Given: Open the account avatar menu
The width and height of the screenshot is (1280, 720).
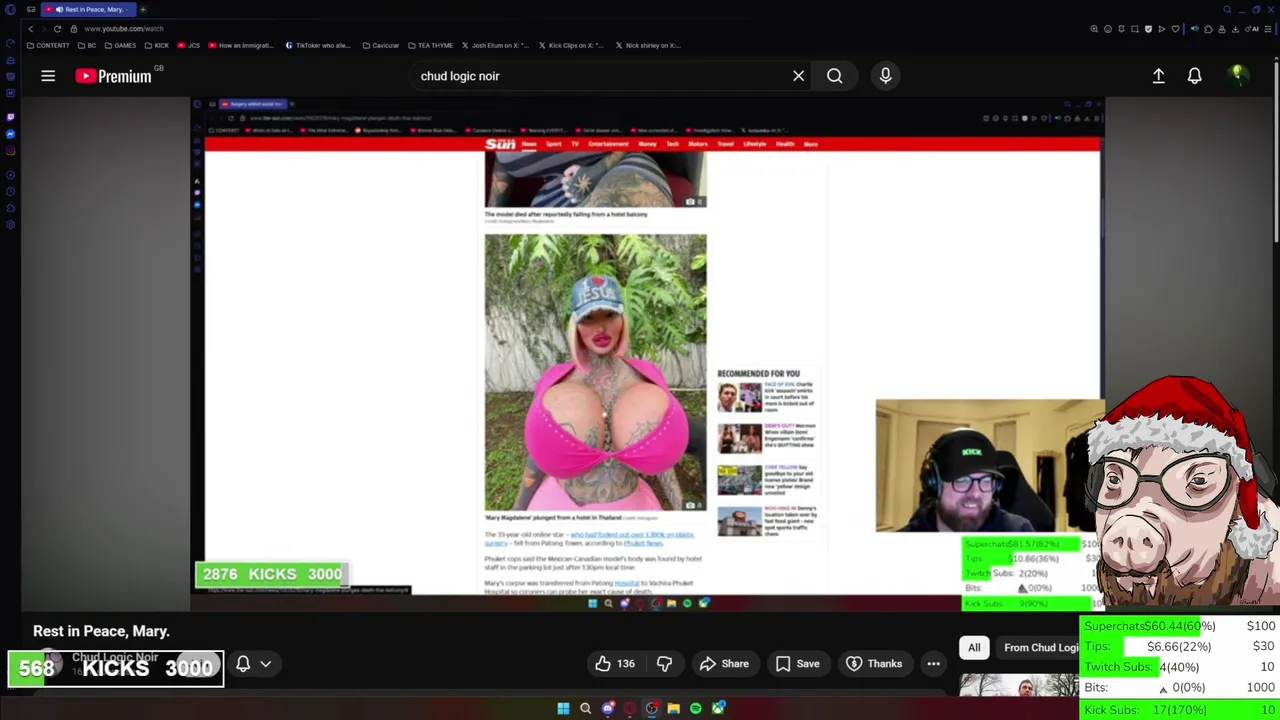Looking at the screenshot, I should (x=1238, y=75).
